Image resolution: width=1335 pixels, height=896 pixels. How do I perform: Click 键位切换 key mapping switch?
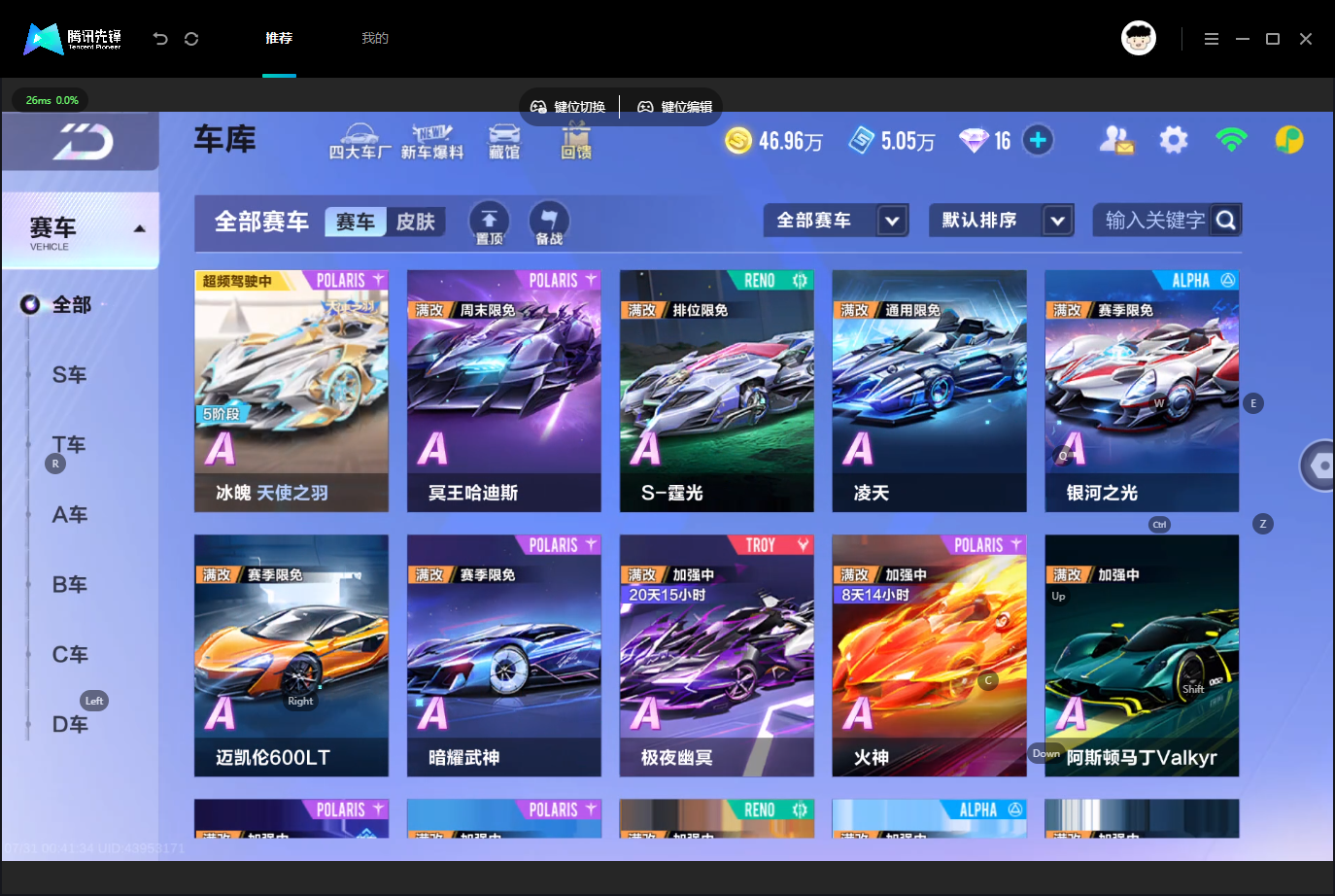568,107
